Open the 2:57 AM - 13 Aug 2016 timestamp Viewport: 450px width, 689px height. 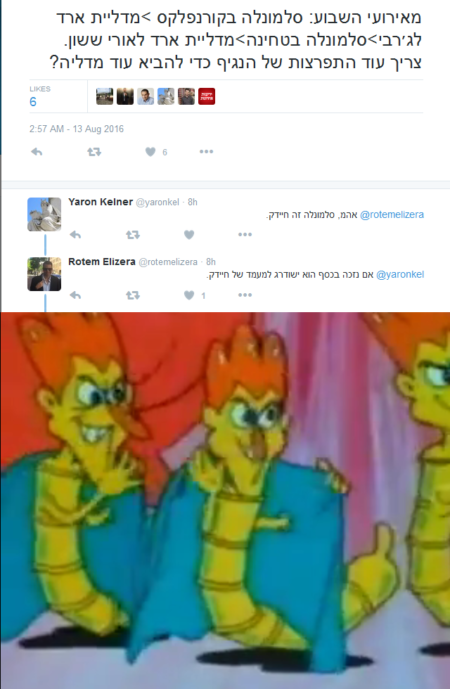pyautogui.click(x=76, y=129)
